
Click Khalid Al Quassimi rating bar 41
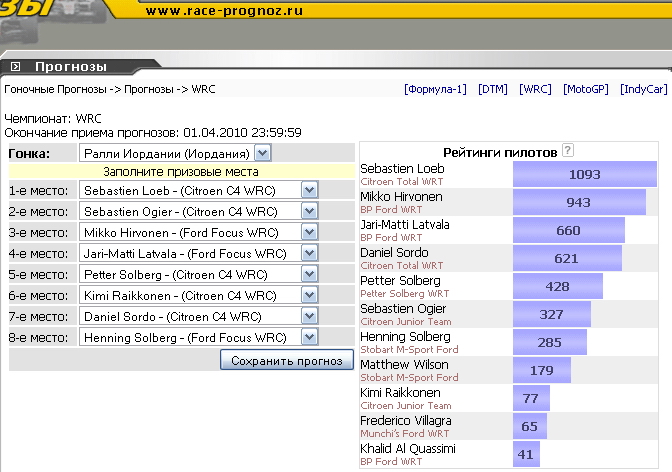coord(526,454)
